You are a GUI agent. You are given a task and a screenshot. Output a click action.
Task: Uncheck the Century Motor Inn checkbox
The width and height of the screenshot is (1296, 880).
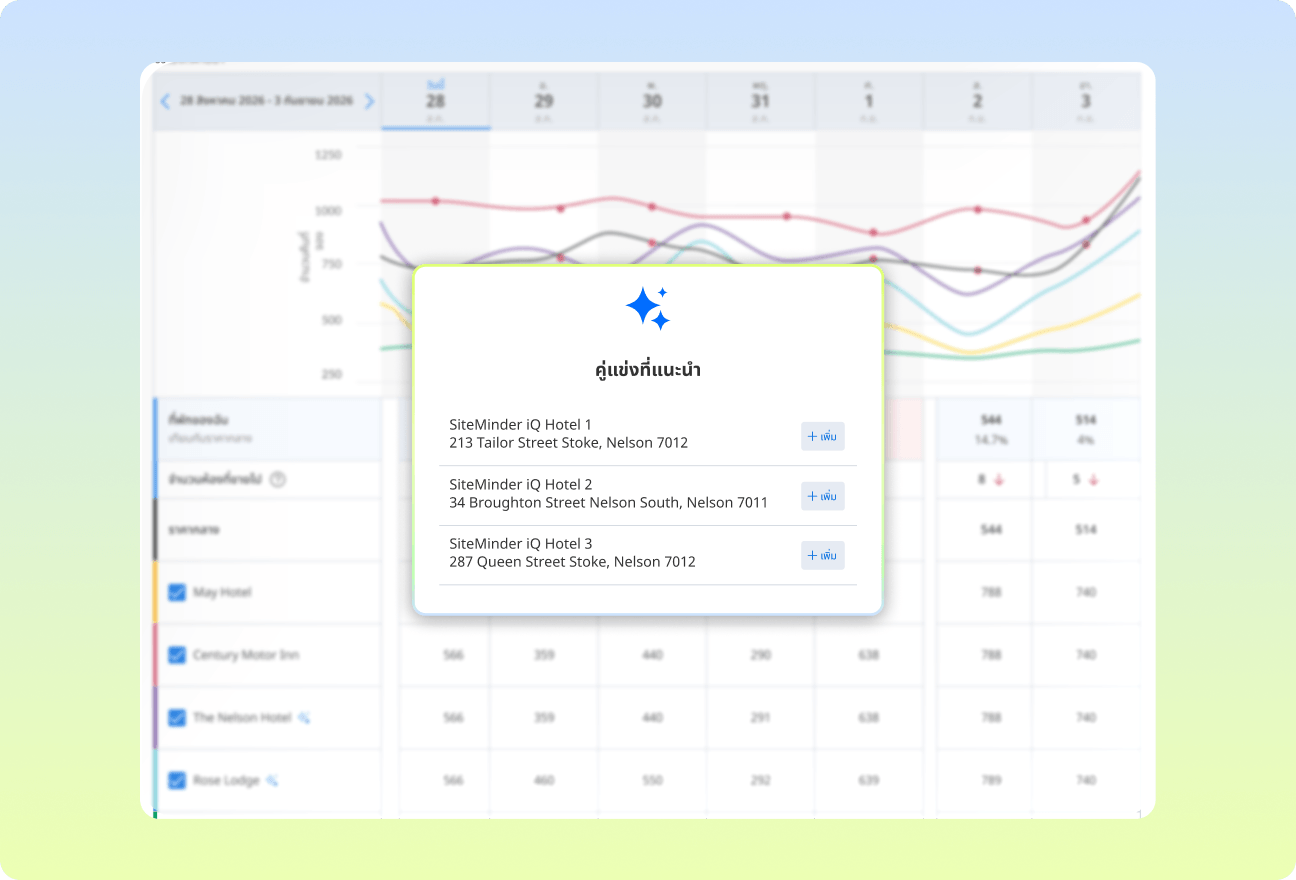pos(177,655)
